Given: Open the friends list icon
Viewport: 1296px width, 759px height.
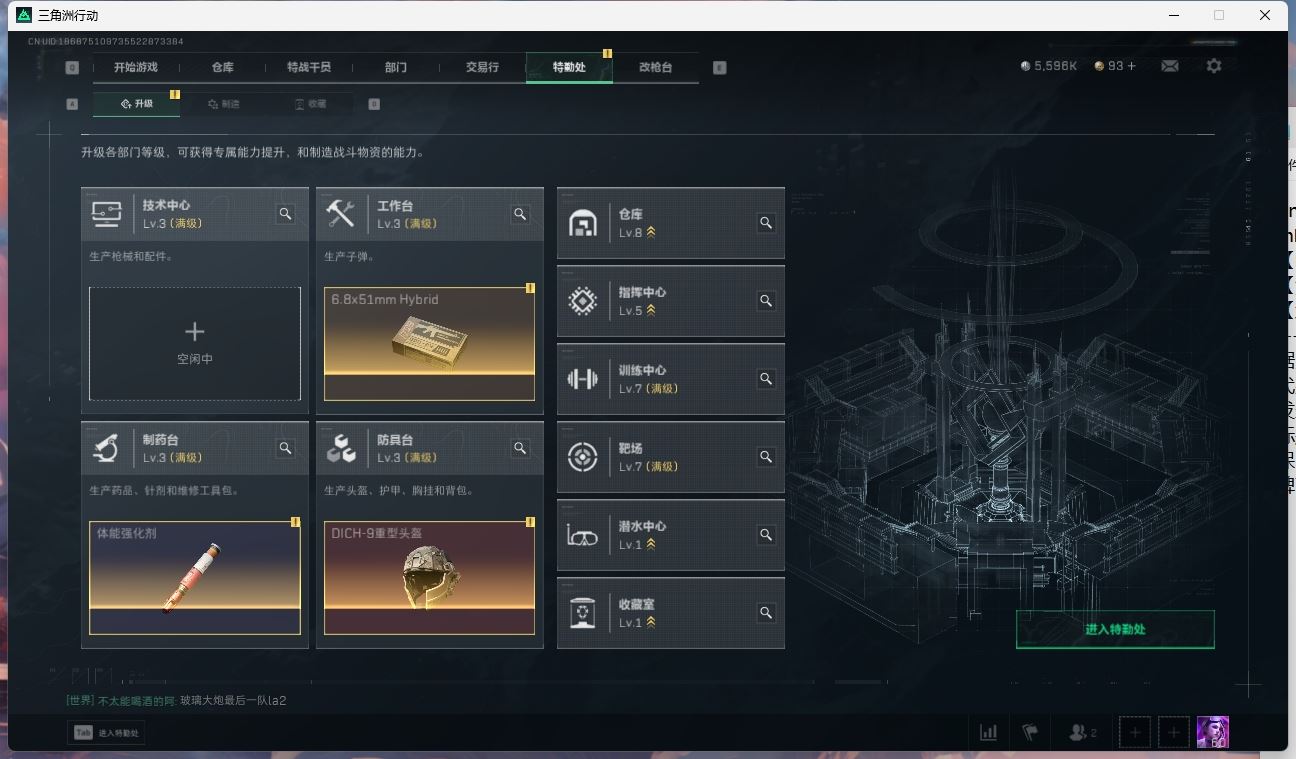Looking at the screenshot, I should [x=1083, y=732].
